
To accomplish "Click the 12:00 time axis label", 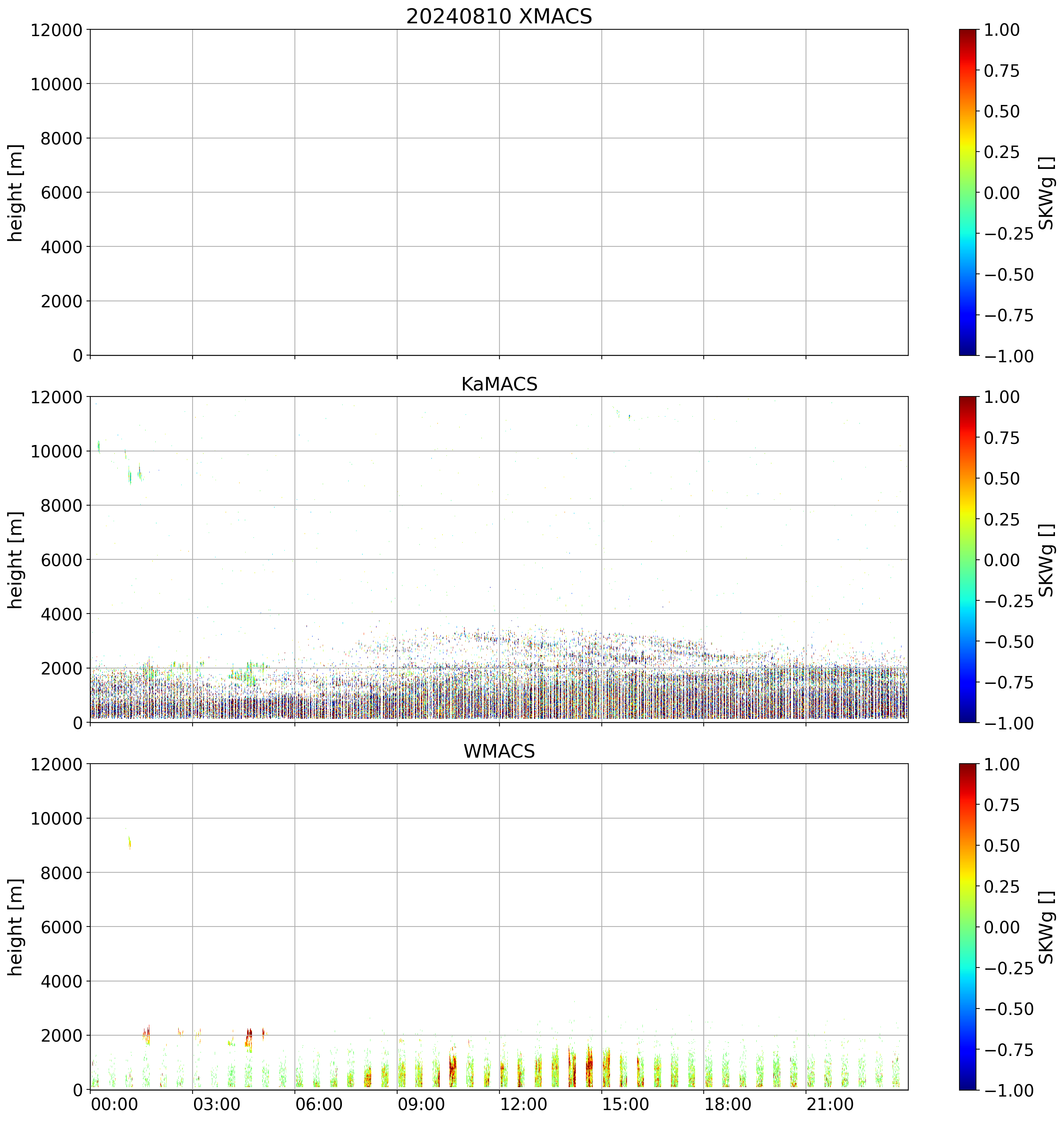I will coord(524,1104).
